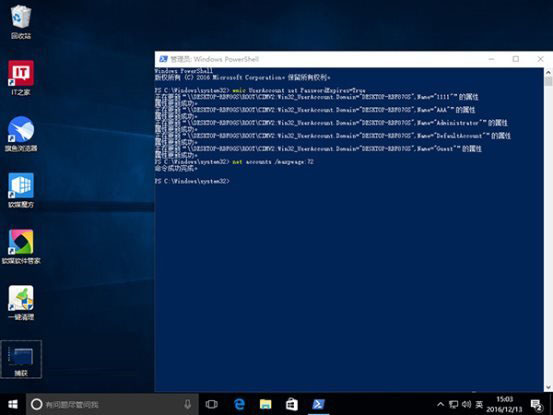Open the Windows Start menu
Screen dimensions: 553x415
pyautogui.click(x=13, y=404)
